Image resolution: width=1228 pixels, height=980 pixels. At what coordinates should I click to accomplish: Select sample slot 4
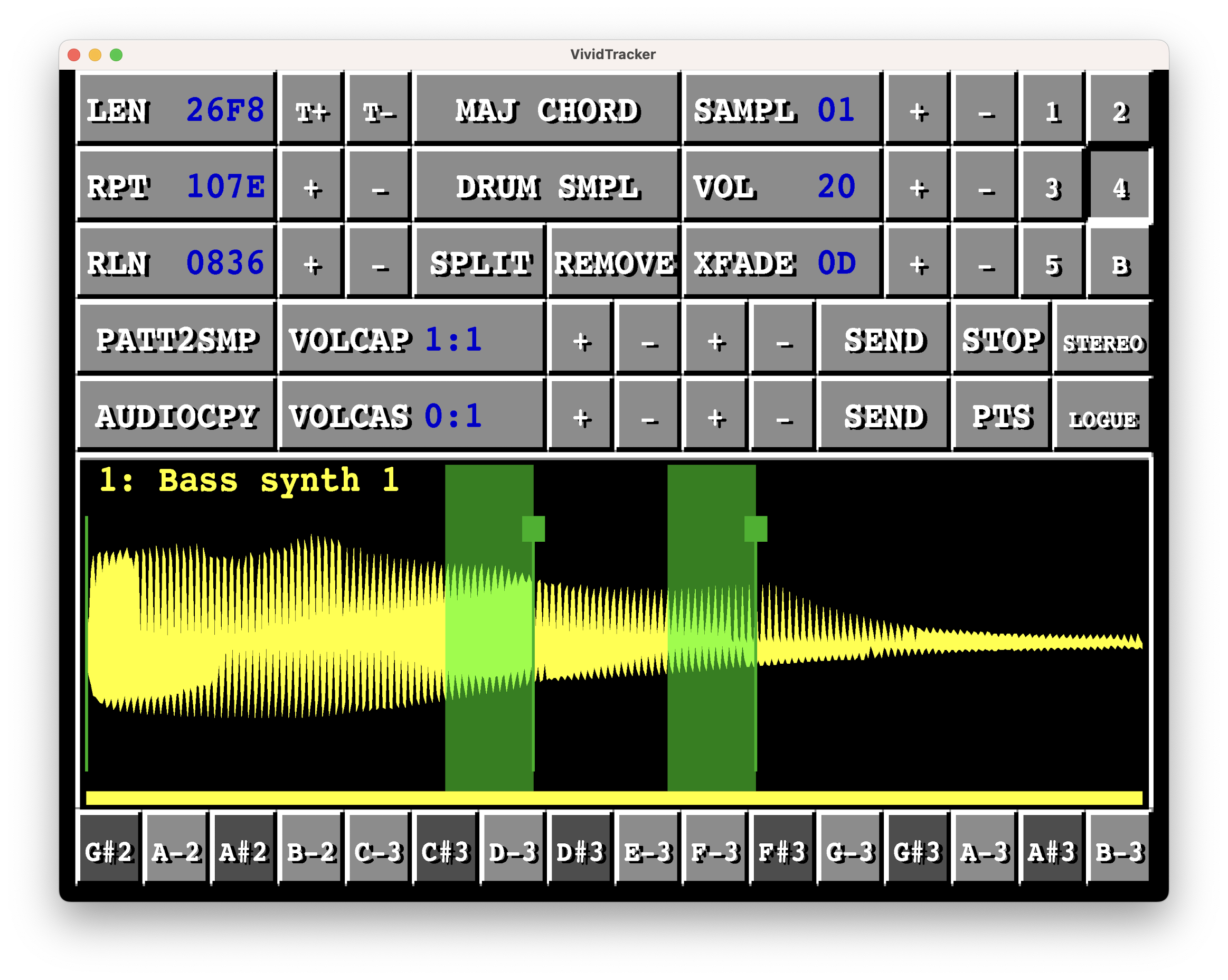click(1119, 186)
